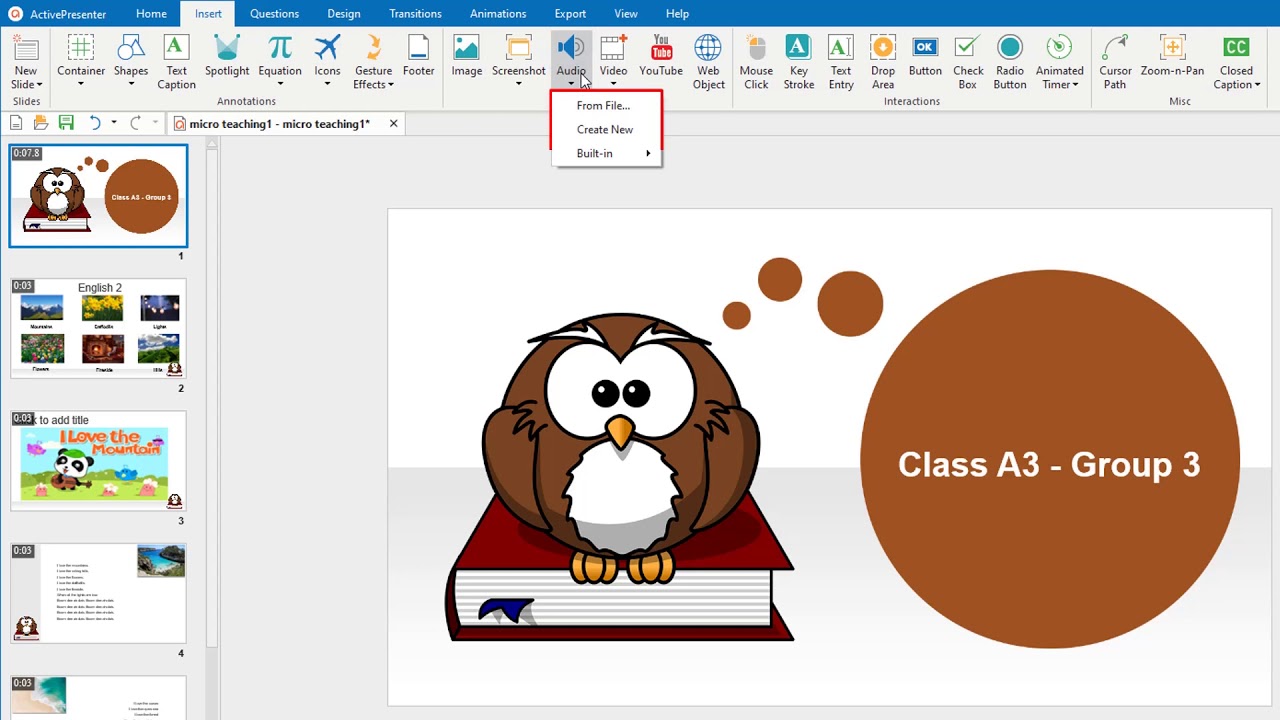Click the Class A3 - Group 3 text

1049,464
